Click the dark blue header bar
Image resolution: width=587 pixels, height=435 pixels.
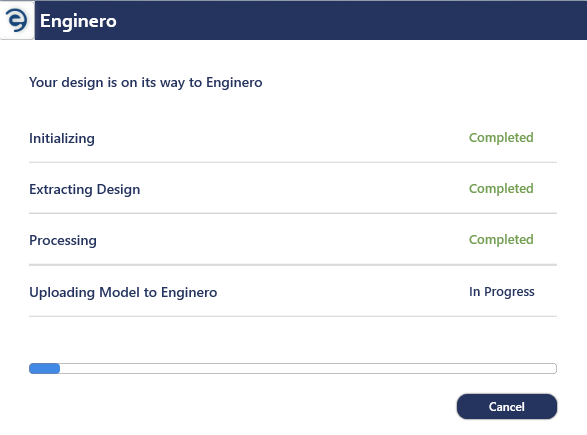[311, 20]
